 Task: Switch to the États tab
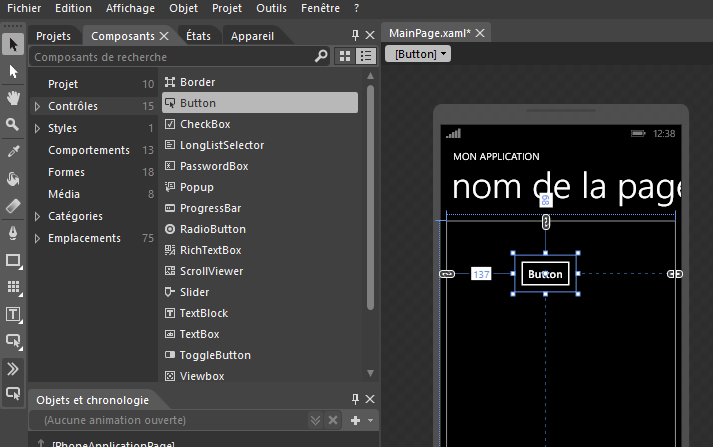pyautogui.click(x=199, y=36)
